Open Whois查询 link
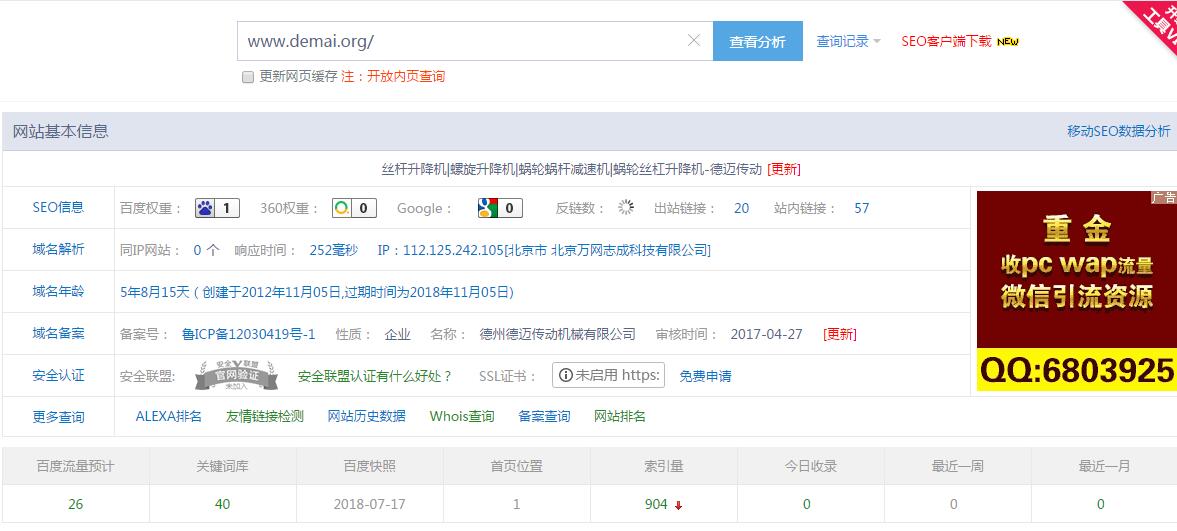 click(462, 416)
